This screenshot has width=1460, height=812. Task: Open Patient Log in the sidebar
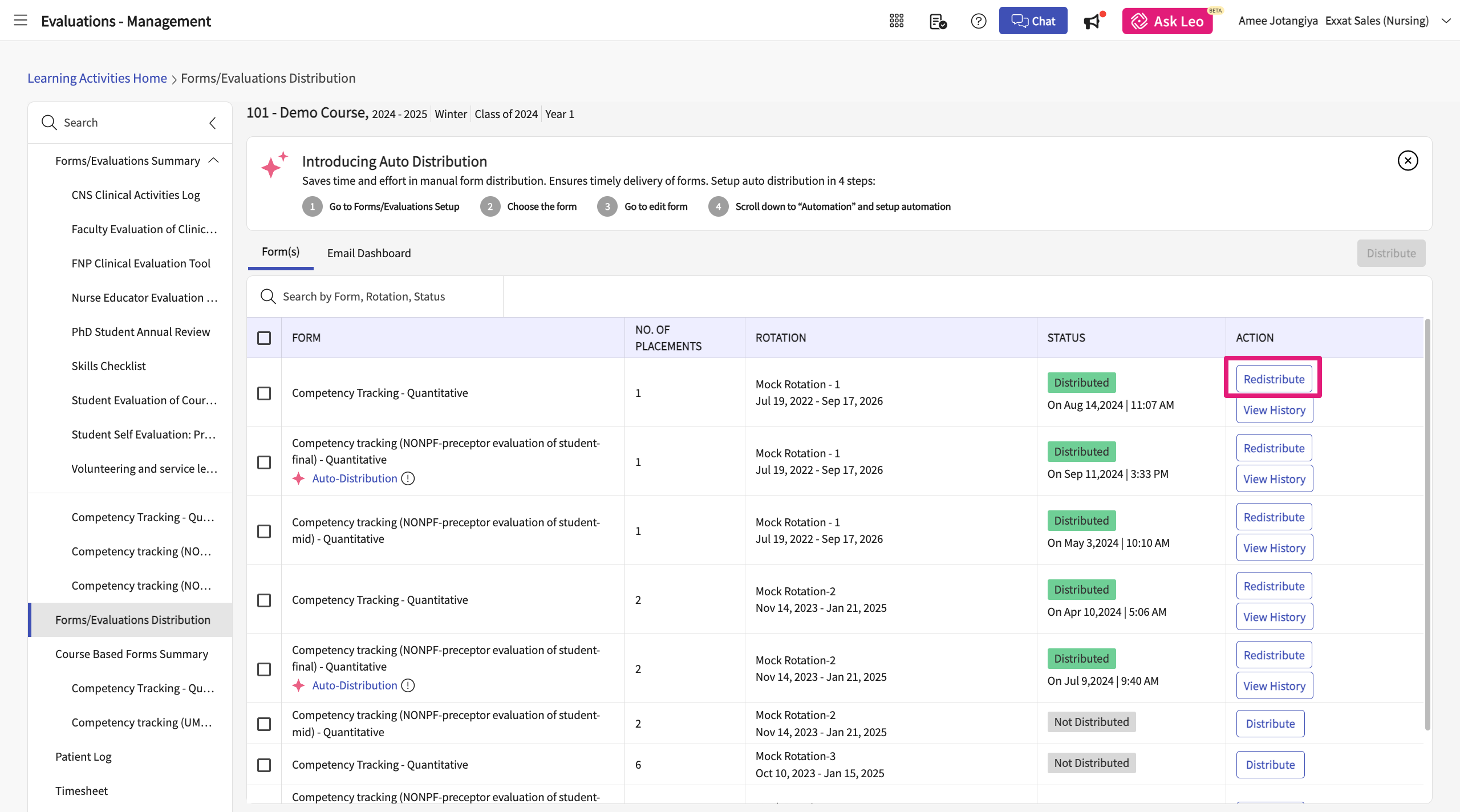pos(83,757)
